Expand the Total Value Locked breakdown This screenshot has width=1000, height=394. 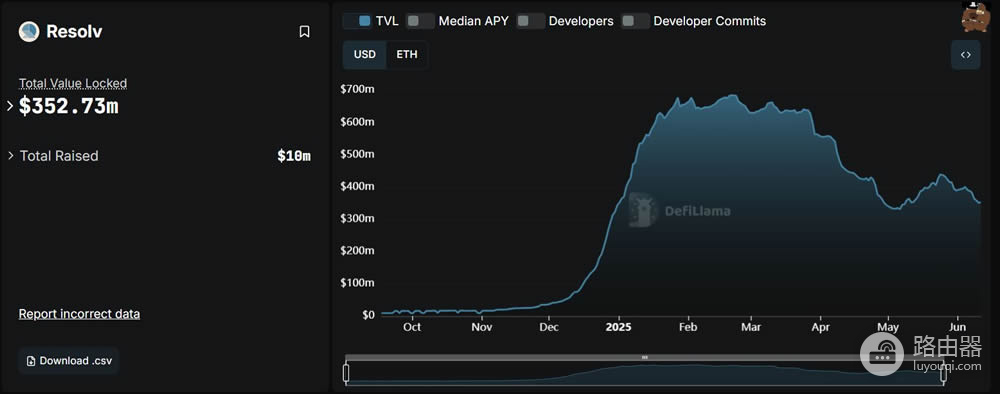(10, 106)
